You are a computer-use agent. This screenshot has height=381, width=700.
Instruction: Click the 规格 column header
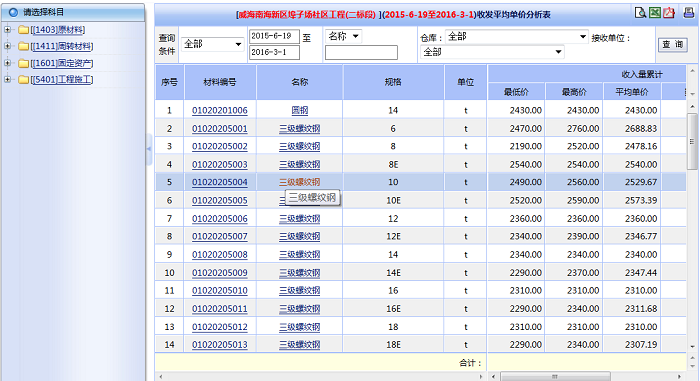[x=393, y=82]
